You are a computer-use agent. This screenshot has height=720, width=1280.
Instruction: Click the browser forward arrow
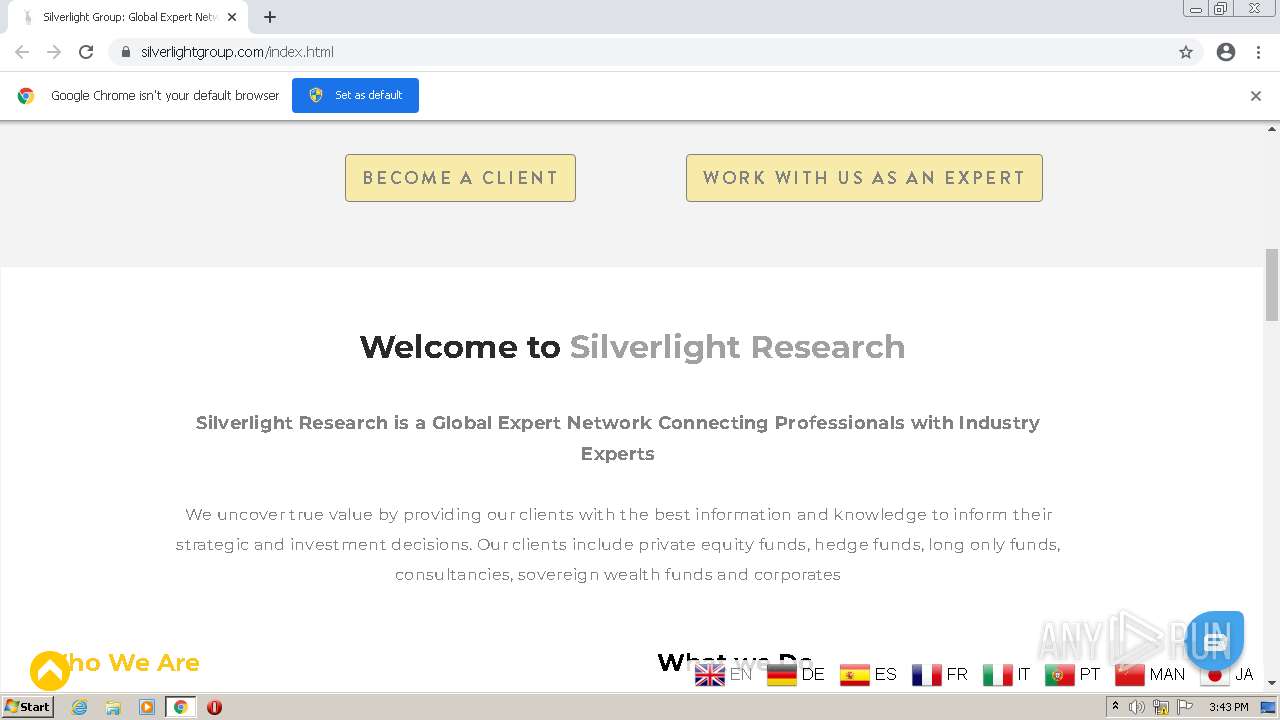tap(54, 52)
